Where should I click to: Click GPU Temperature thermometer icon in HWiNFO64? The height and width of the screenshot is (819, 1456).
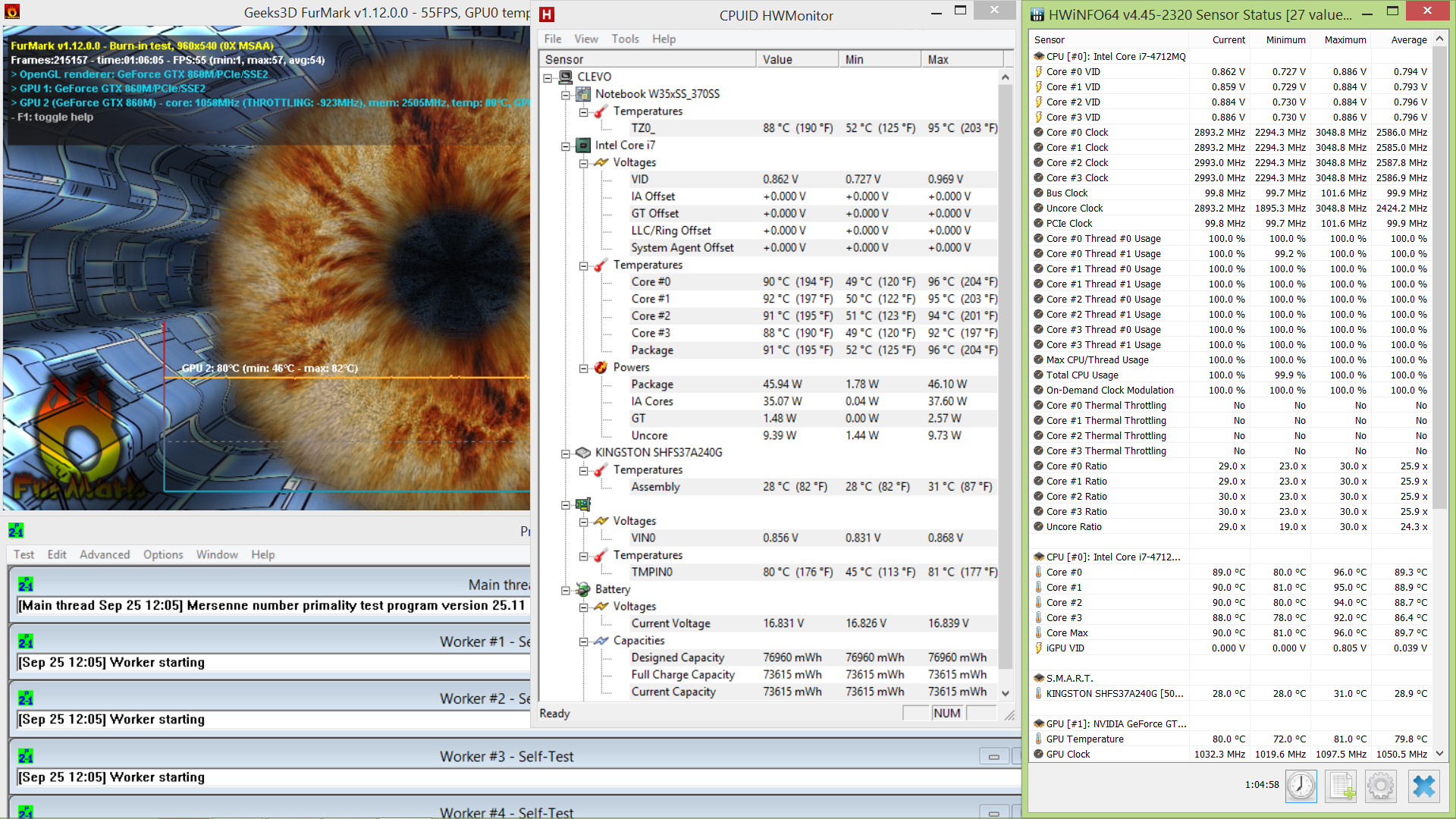1039,739
